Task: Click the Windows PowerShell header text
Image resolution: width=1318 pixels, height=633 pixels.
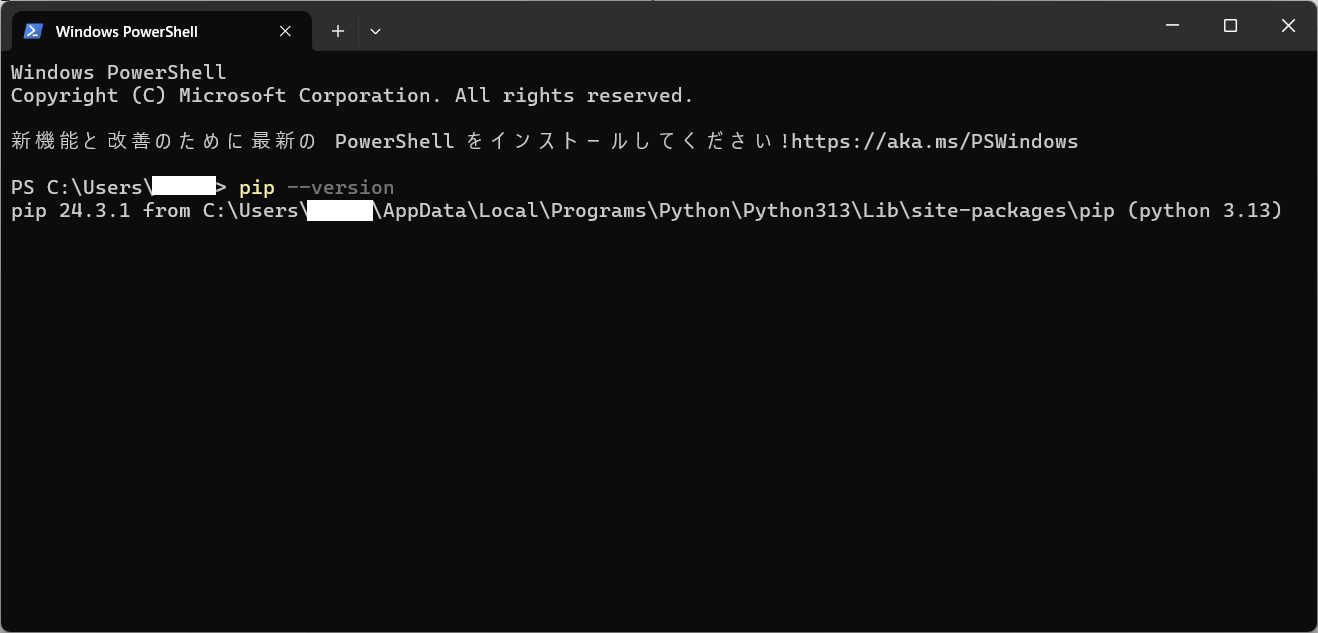Action: pos(117,71)
